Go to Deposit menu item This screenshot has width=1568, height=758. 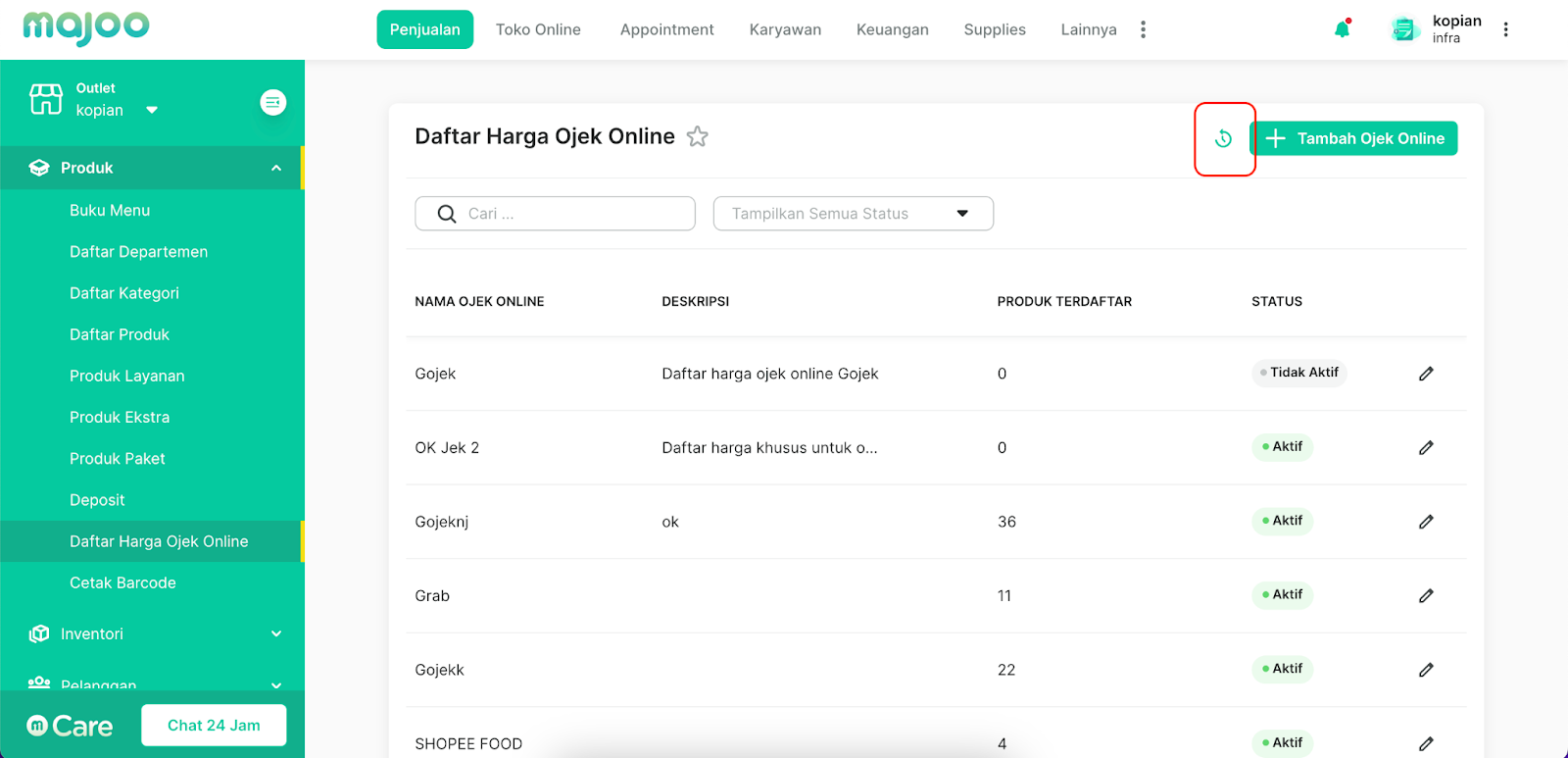tap(97, 500)
